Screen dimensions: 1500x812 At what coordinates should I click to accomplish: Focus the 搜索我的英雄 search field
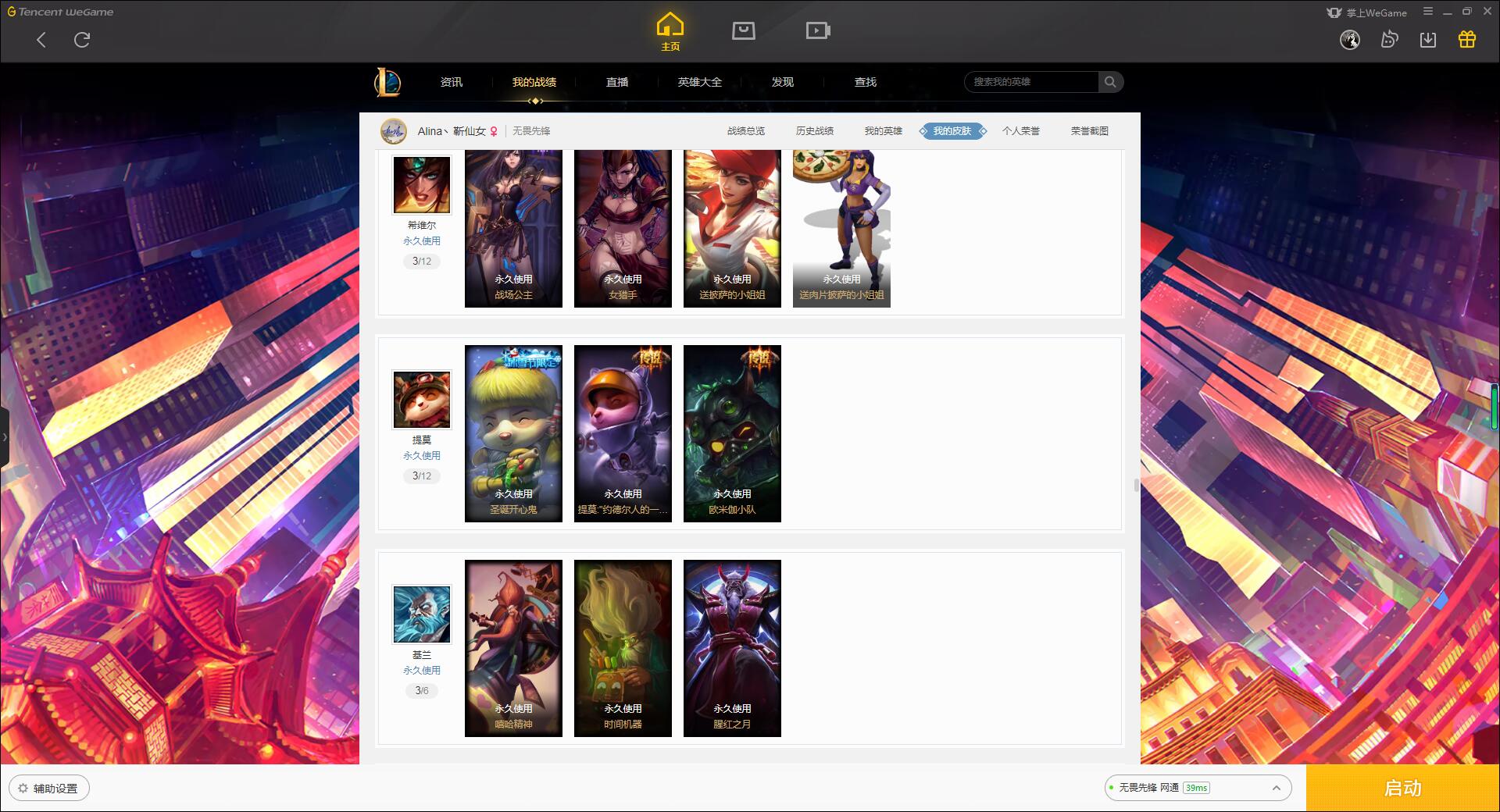[x=1033, y=82]
